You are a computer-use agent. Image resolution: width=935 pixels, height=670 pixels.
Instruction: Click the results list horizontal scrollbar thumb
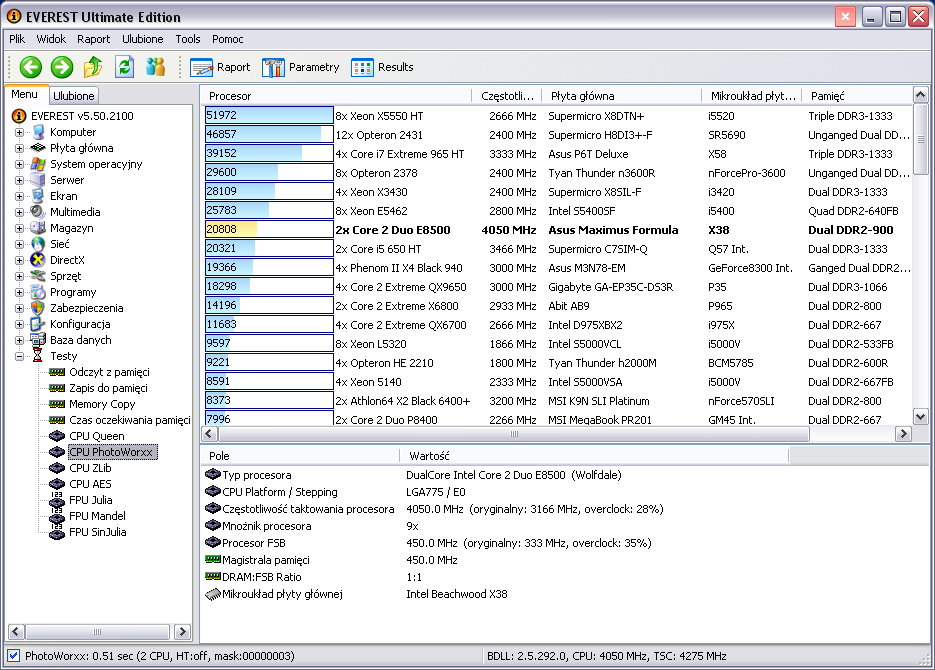pos(516,434)
